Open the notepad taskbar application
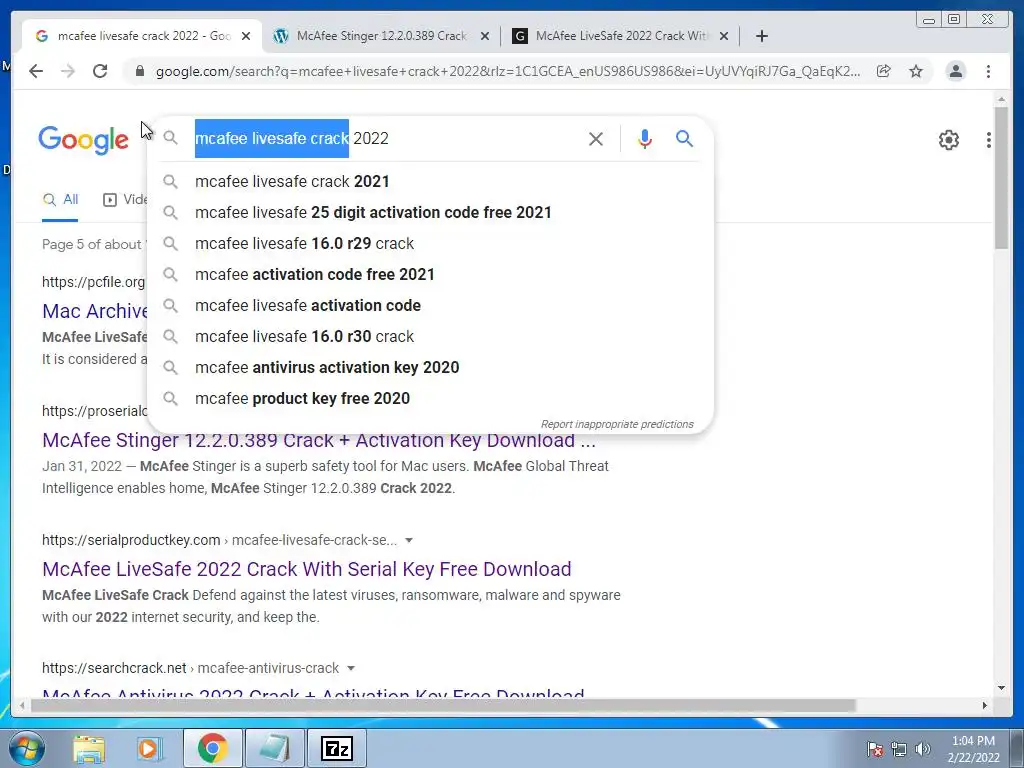Viewport: 1024px width, 768px height. click(275, 748)
